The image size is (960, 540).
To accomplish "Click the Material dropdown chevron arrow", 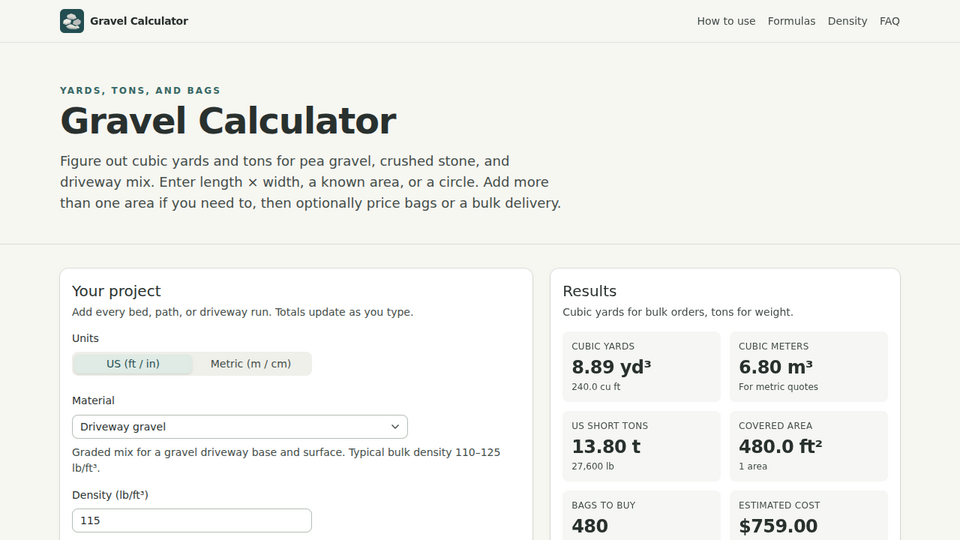I will pyautogui.click(x=395, y=427).
